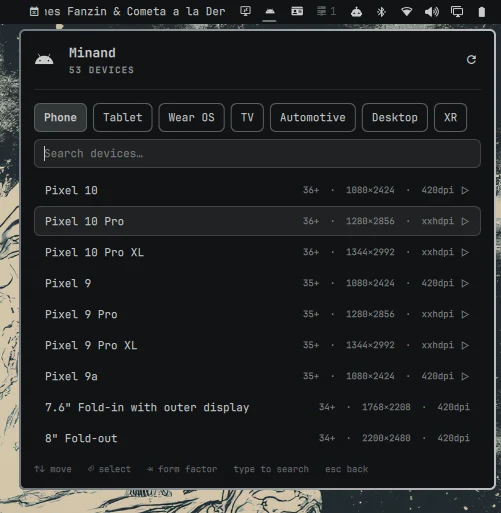Switch to the Tablet form factor
The image size is (501, 513).
tap(123, 117)
